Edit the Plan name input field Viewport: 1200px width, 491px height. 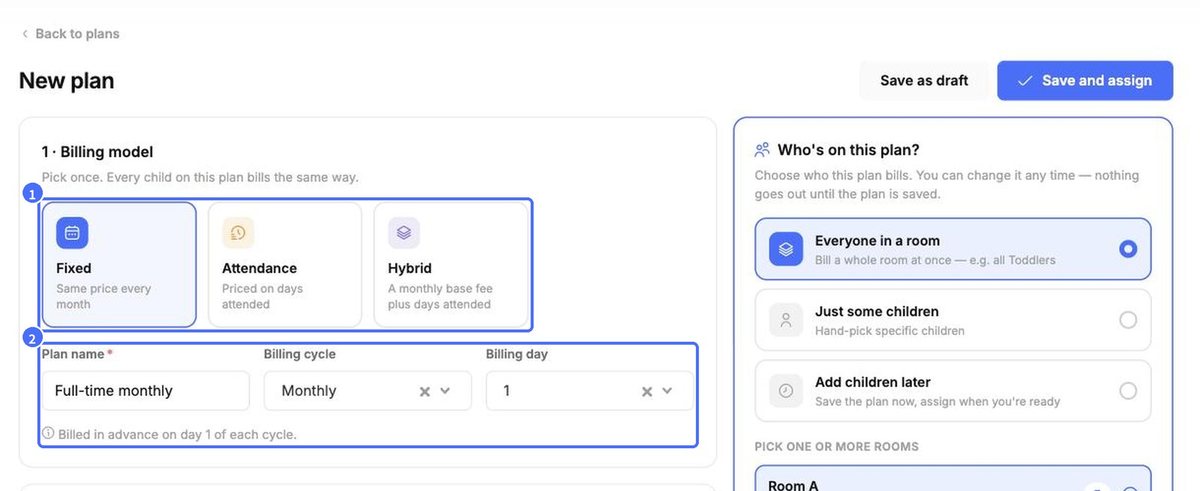[x=145, y=391]
